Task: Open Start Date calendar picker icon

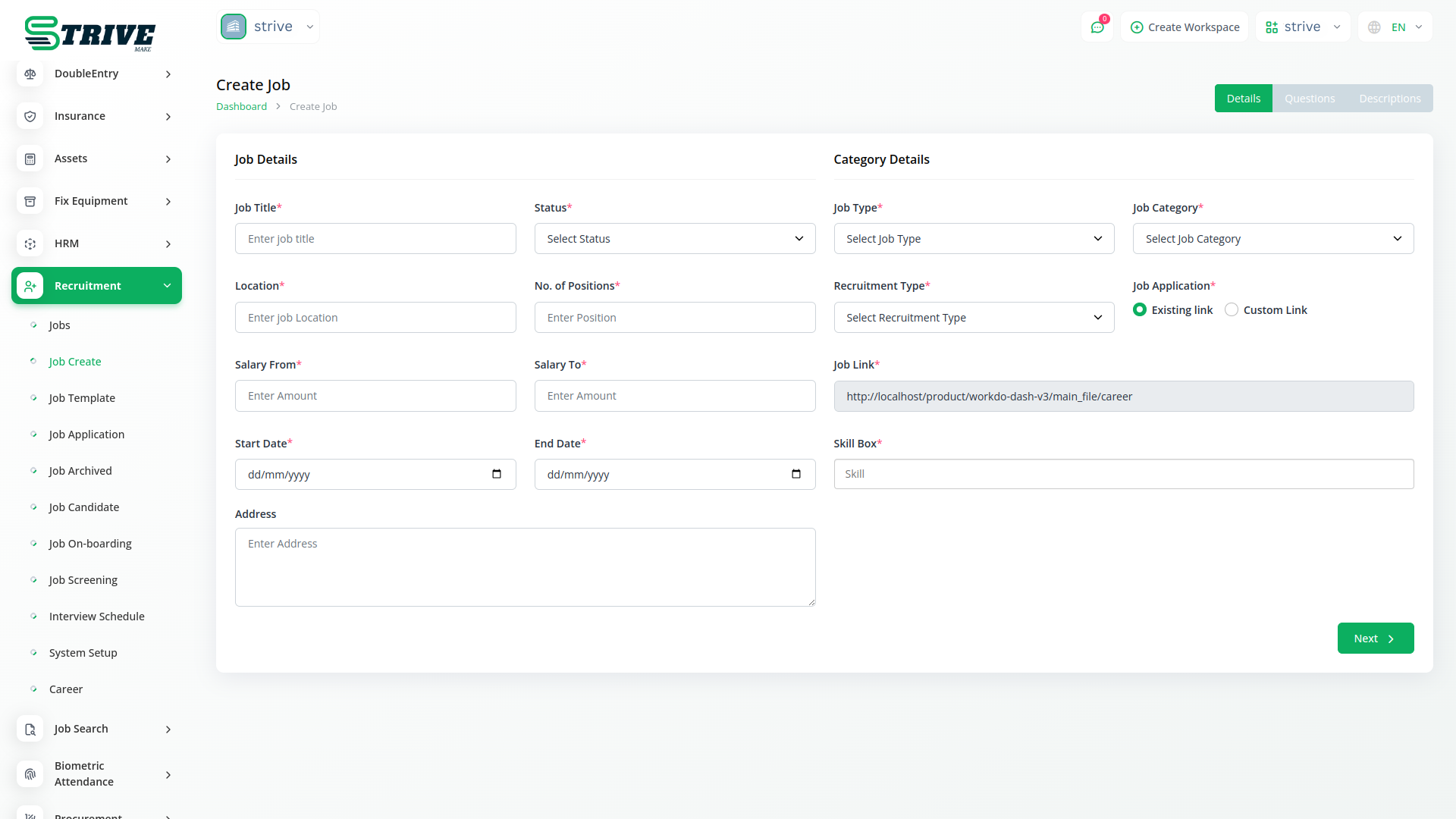Action: pos(497,474)
